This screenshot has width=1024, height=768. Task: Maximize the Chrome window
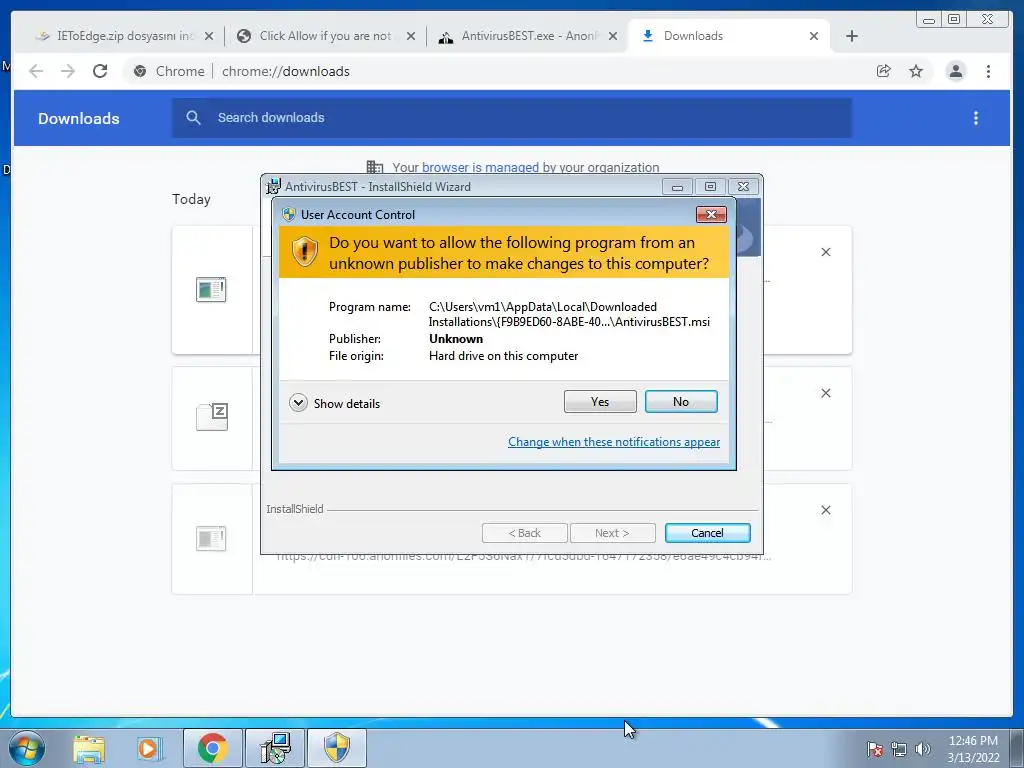953,20
